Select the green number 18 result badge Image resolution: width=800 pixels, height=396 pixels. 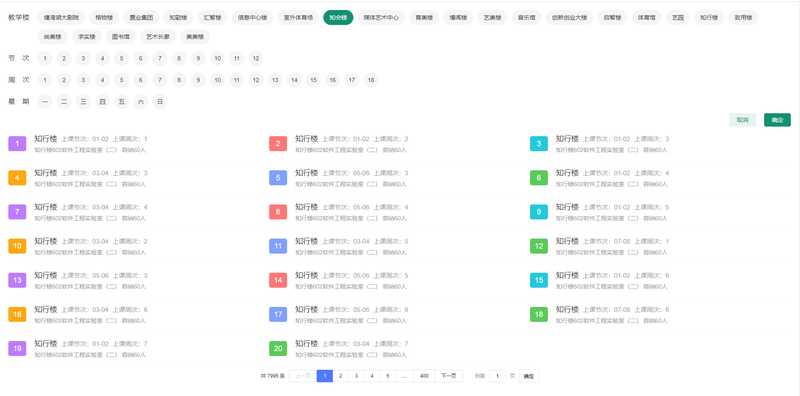539,315
